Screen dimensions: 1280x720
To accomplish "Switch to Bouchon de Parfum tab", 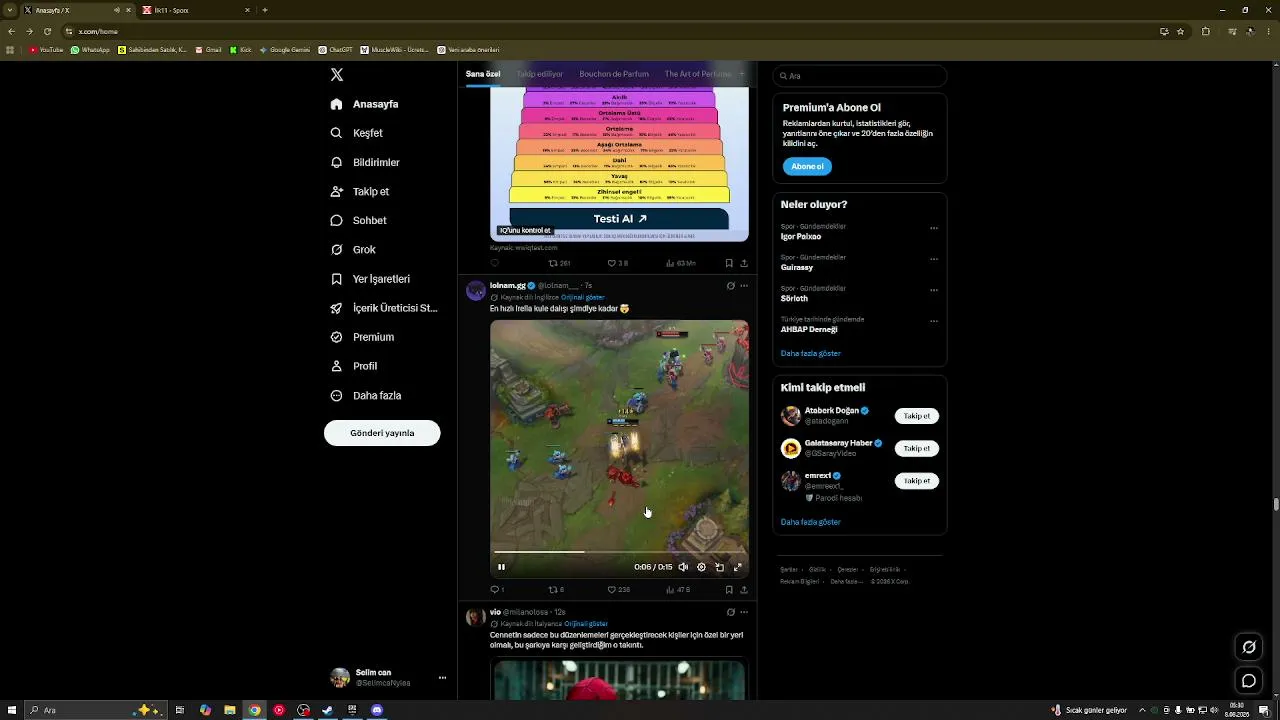I will pyautogui.click(x=614, y=74).
